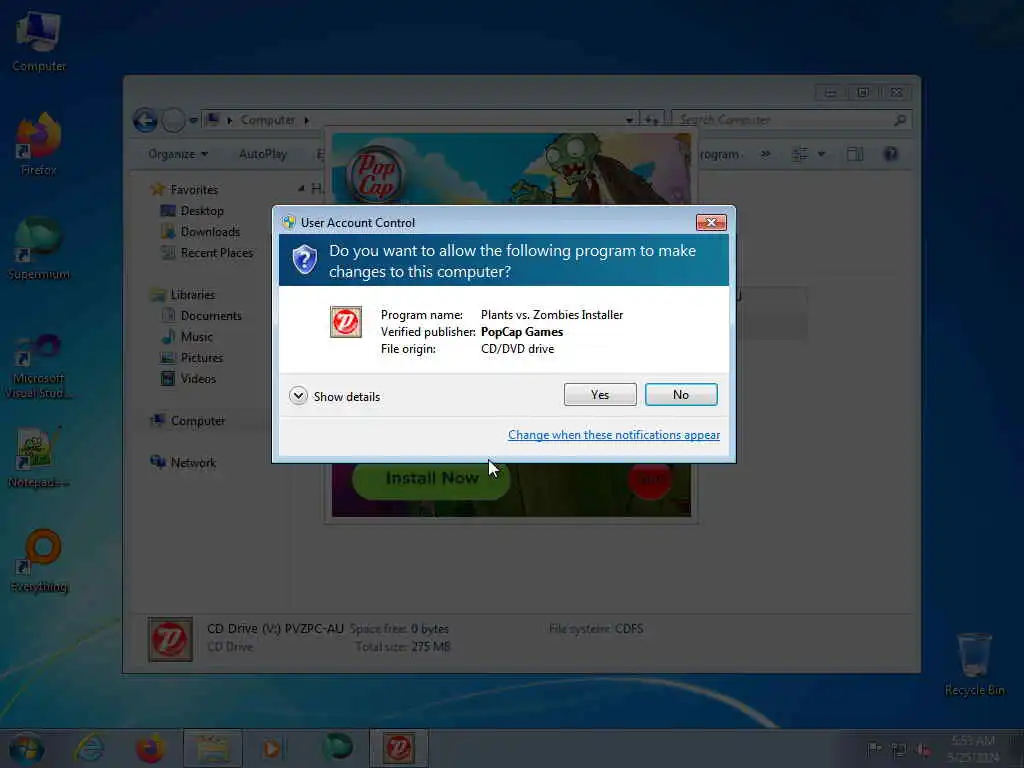Screen dimensions: 1024x768
Task: Click the Action Center flag tray icon
Action: pos(874,749)
